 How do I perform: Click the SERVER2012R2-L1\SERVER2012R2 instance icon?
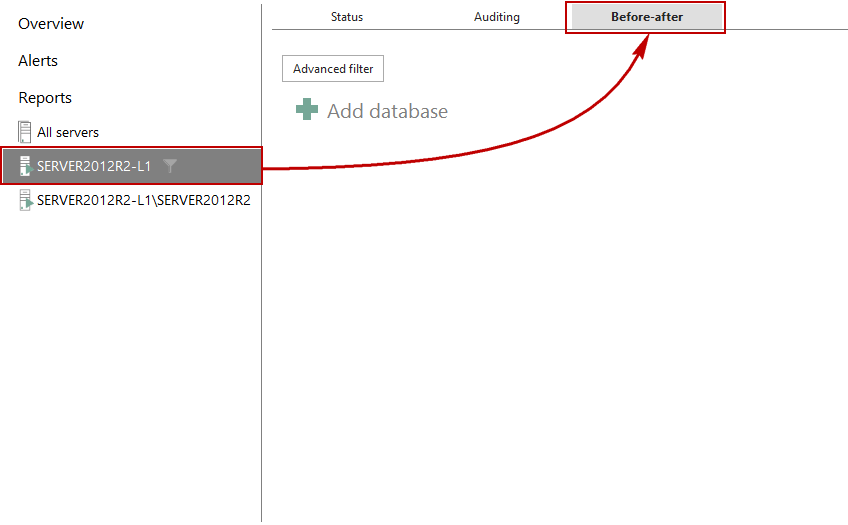[25, 200]
